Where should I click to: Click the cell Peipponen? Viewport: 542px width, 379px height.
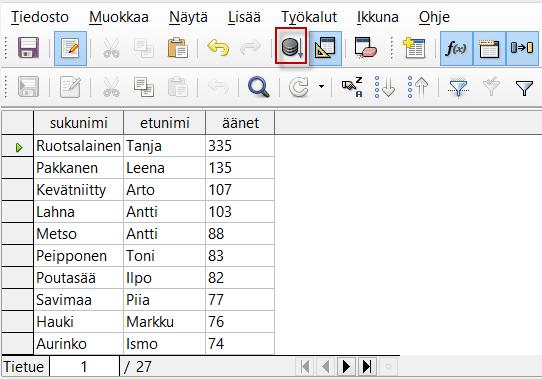[78, 256]
